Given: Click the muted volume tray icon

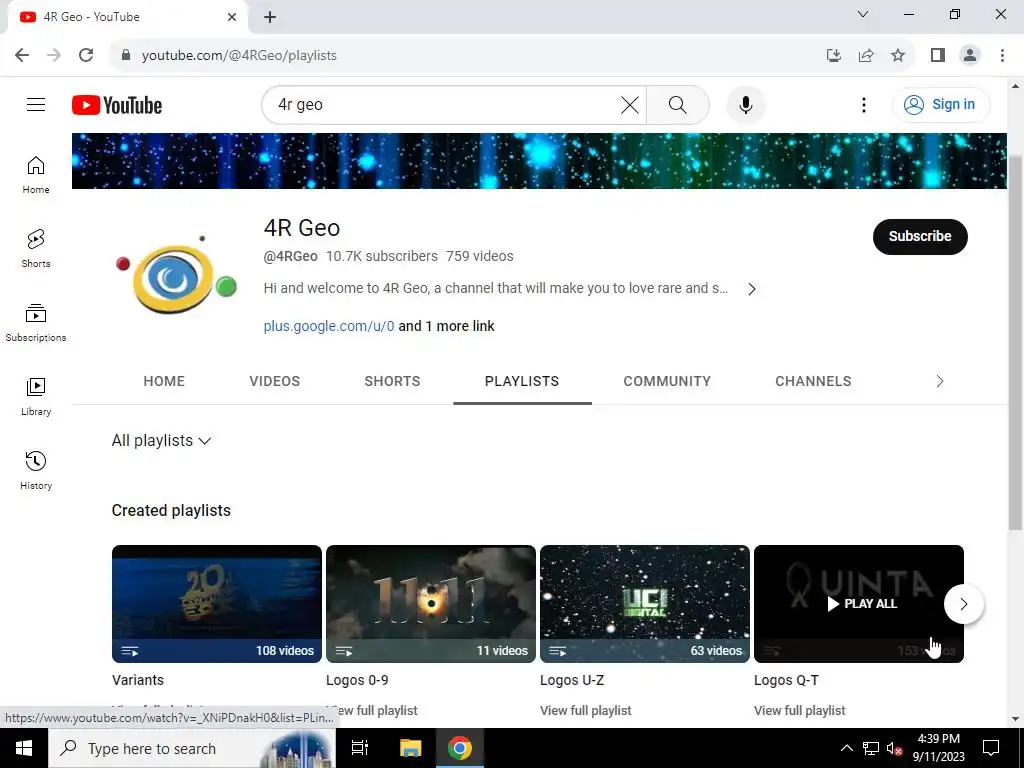Looking at the screenshot, I should [894, 748].
